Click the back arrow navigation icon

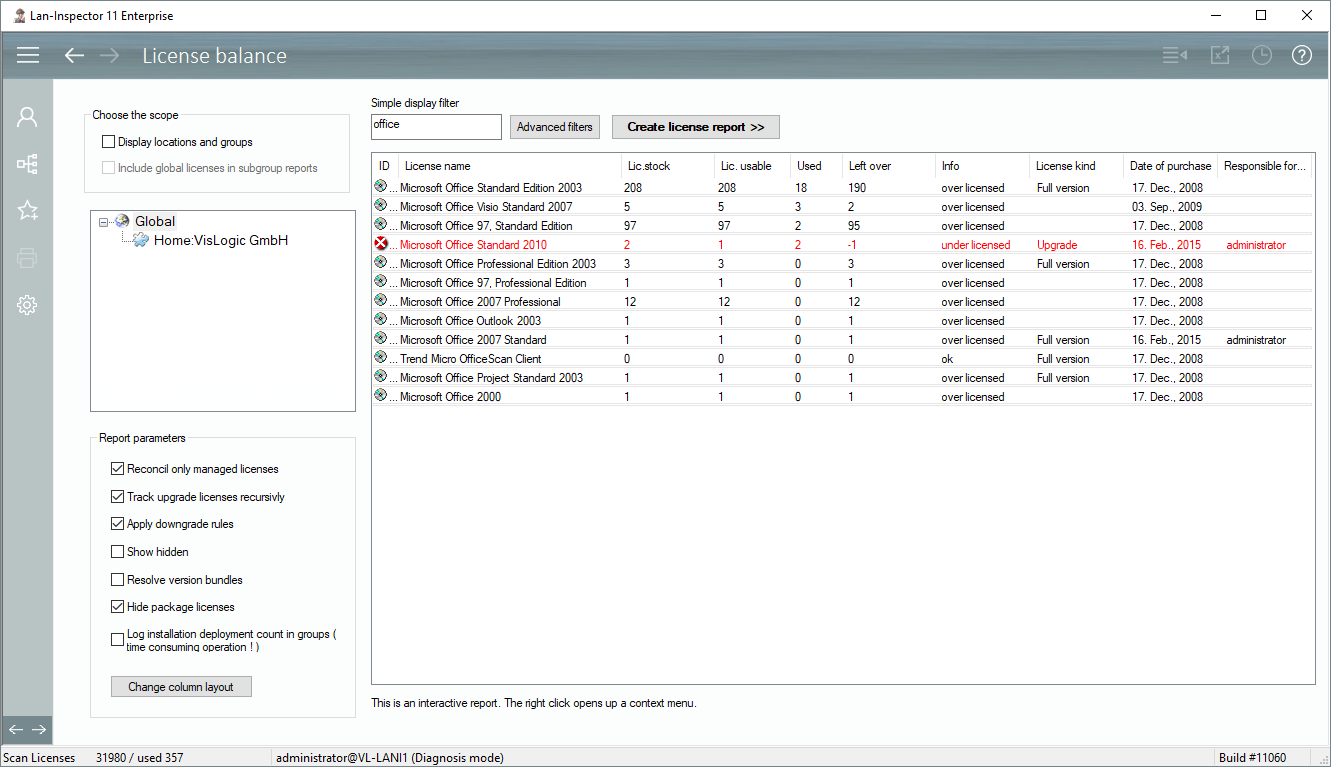[x=74, y=55]
